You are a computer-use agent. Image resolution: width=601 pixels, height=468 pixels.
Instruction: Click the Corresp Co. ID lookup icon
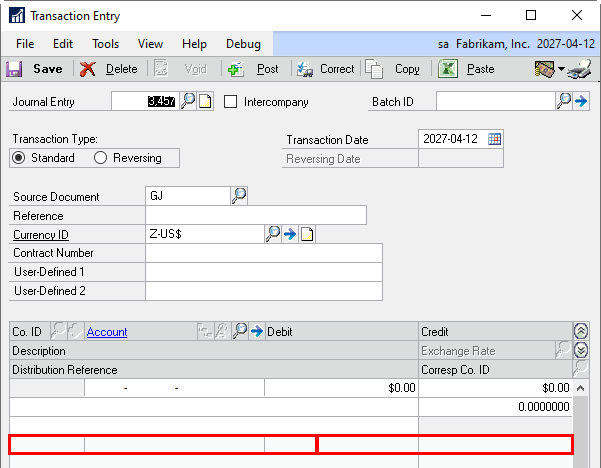580,368
